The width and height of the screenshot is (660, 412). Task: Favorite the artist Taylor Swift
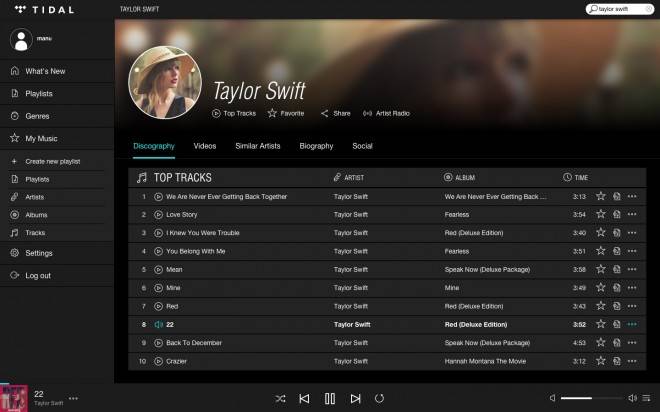(286, 113)
